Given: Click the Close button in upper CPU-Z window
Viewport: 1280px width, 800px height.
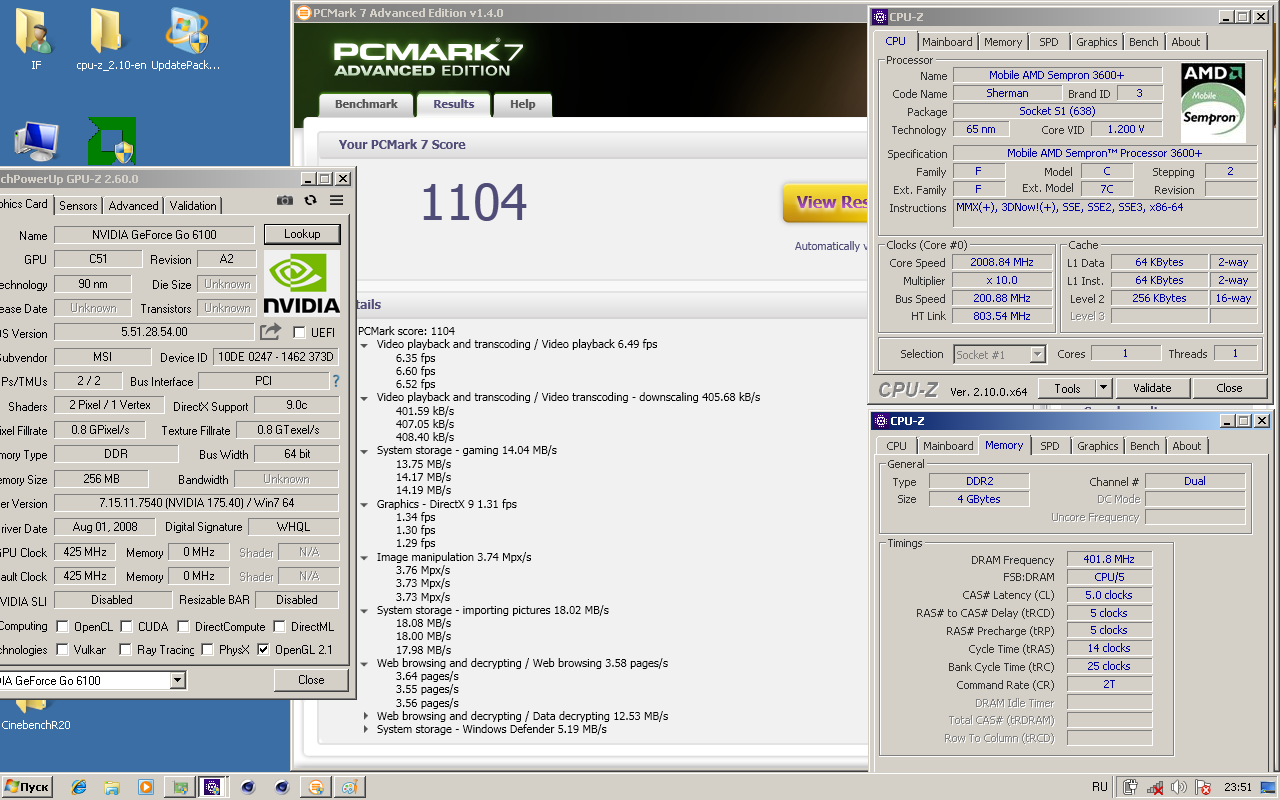Looking at the screenshot, I should 1229,388.
